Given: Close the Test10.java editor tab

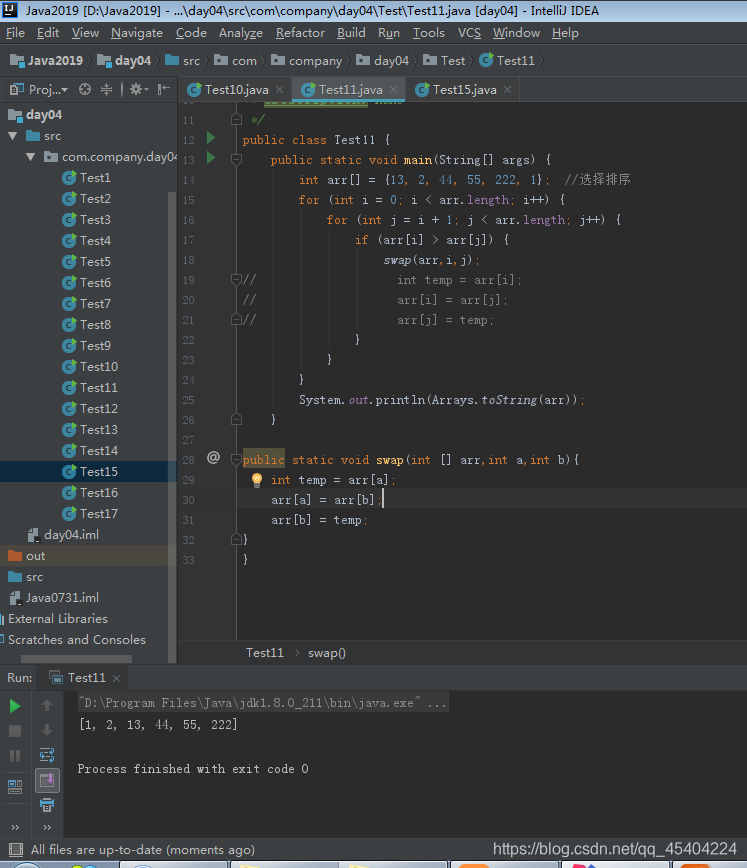Looking at the screenshot, I should tap(280, 89).
